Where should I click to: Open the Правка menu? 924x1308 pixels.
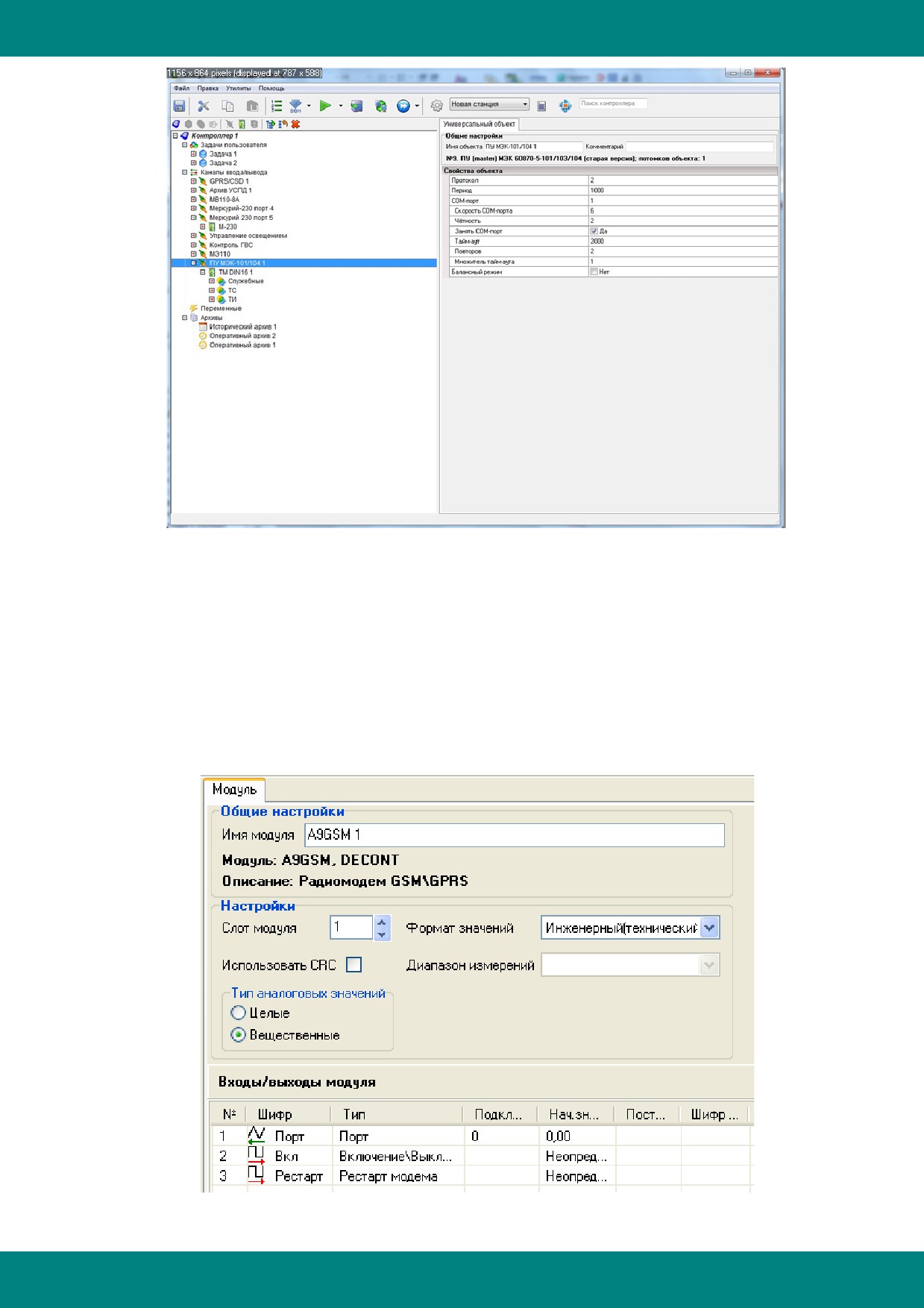(208, 88)
